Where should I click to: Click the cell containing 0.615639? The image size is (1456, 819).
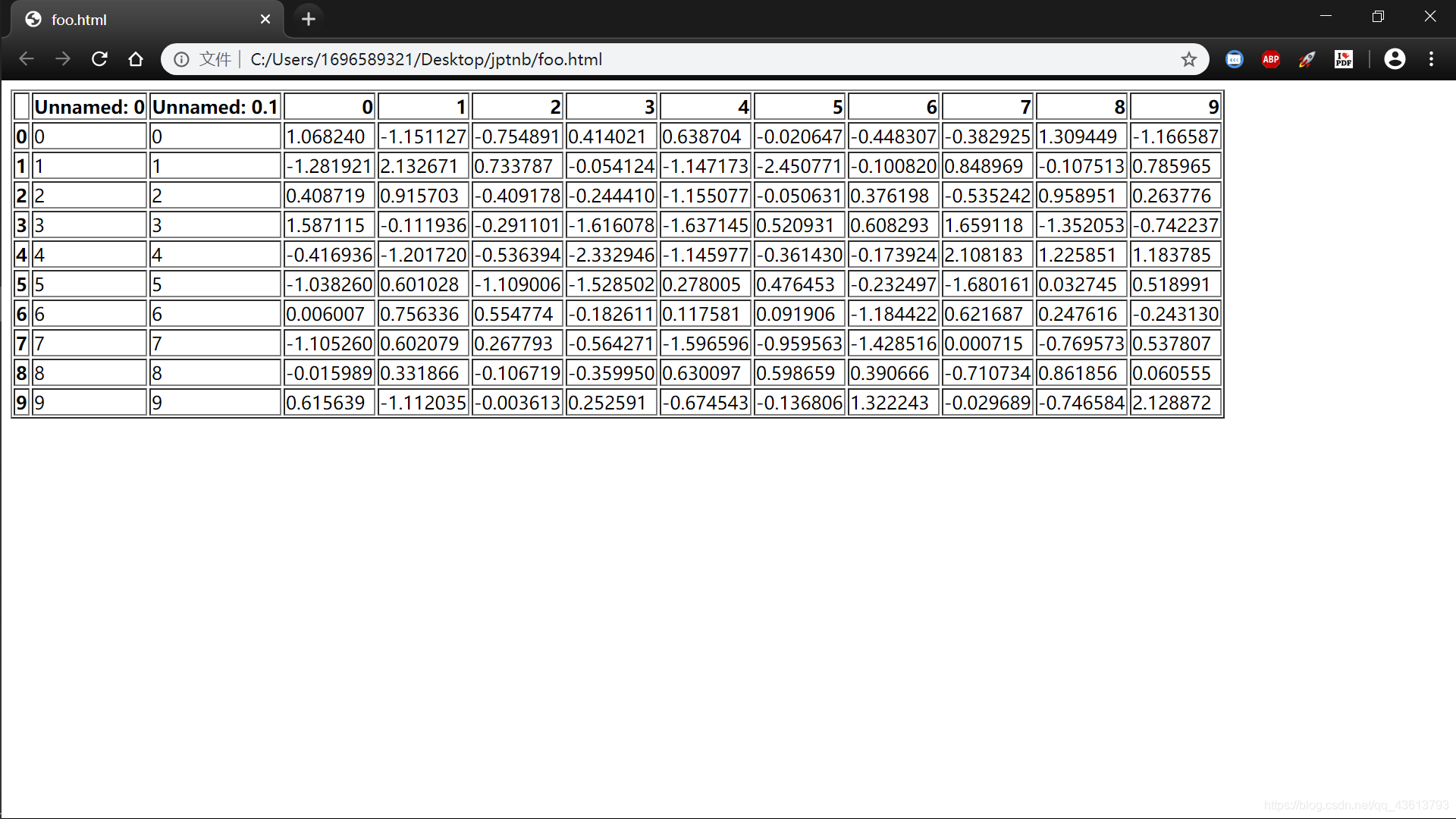(329, 403)
